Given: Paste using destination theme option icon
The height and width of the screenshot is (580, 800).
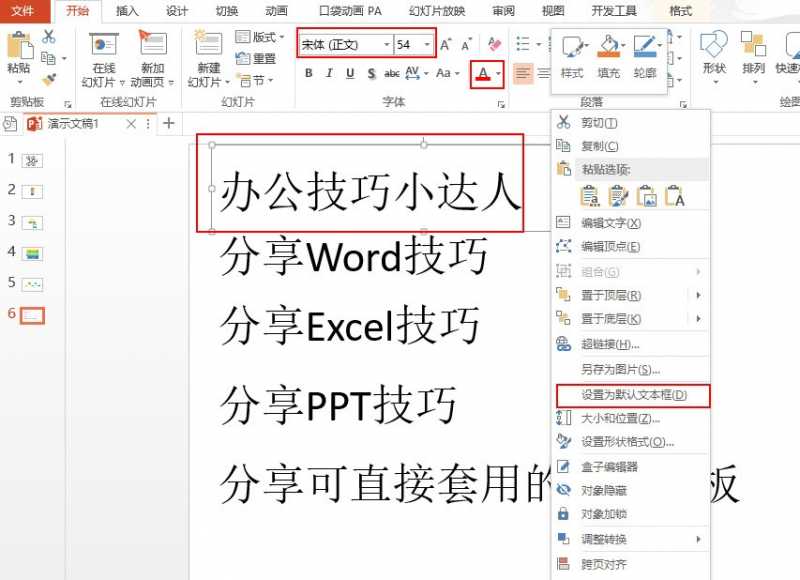Looking at the screenshot, I should pyautogui.click(x=590, y=196).
